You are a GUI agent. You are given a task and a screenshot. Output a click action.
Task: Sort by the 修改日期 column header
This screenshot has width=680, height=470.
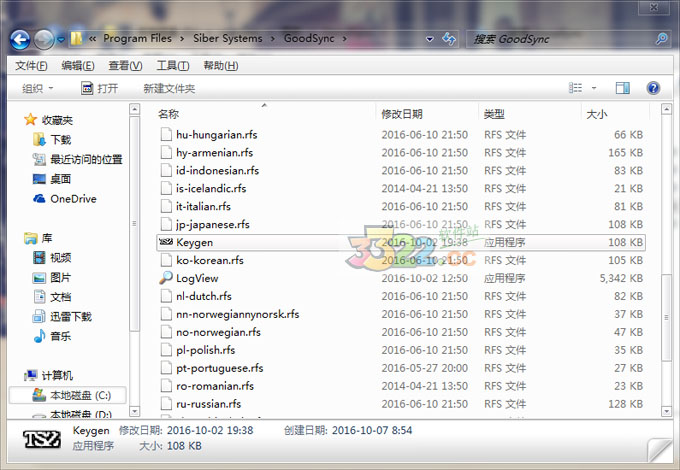pos(402,114)
